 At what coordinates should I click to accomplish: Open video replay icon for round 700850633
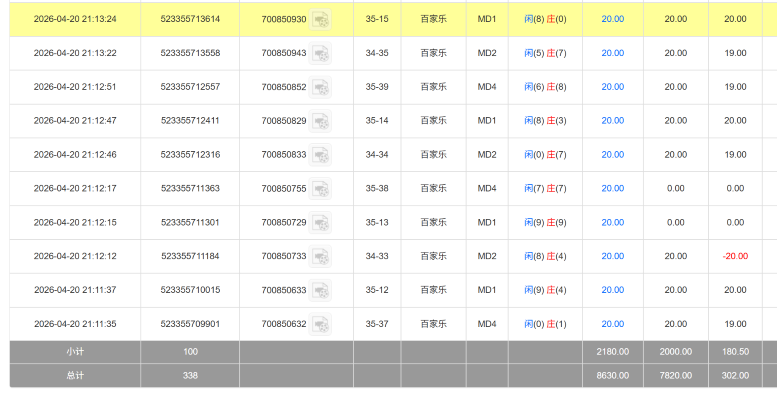click(320, 290)
